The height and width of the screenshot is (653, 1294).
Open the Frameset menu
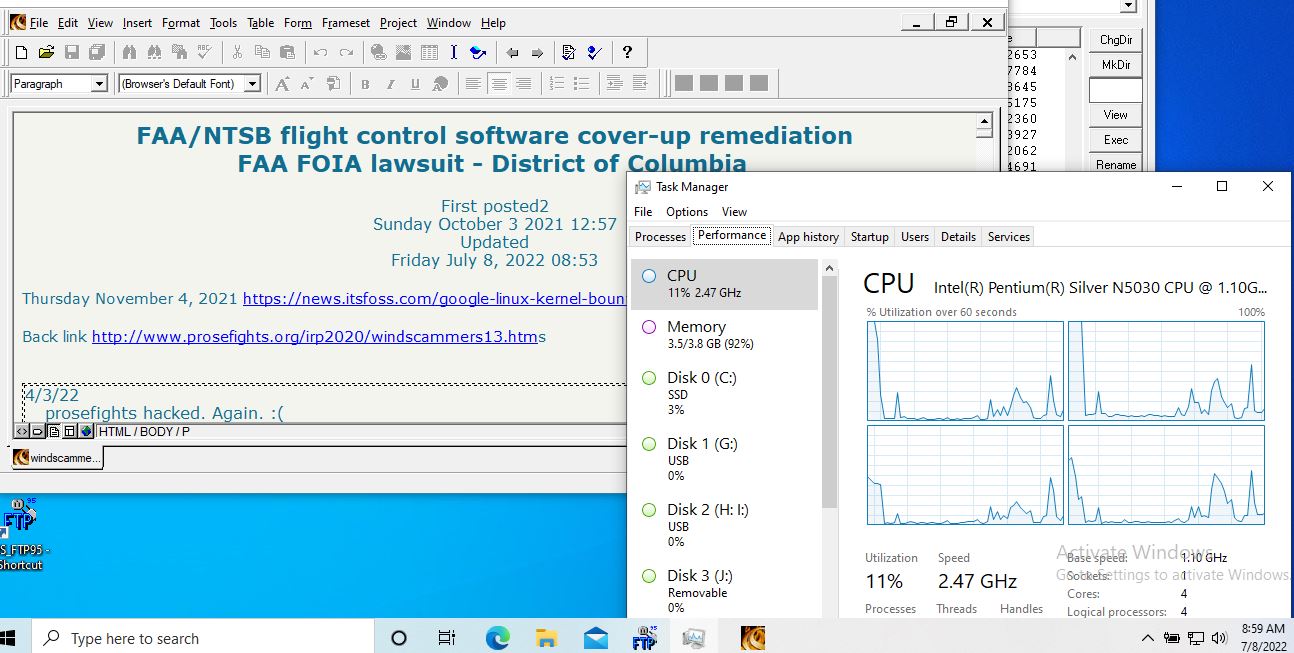click(x=345, y=23)
